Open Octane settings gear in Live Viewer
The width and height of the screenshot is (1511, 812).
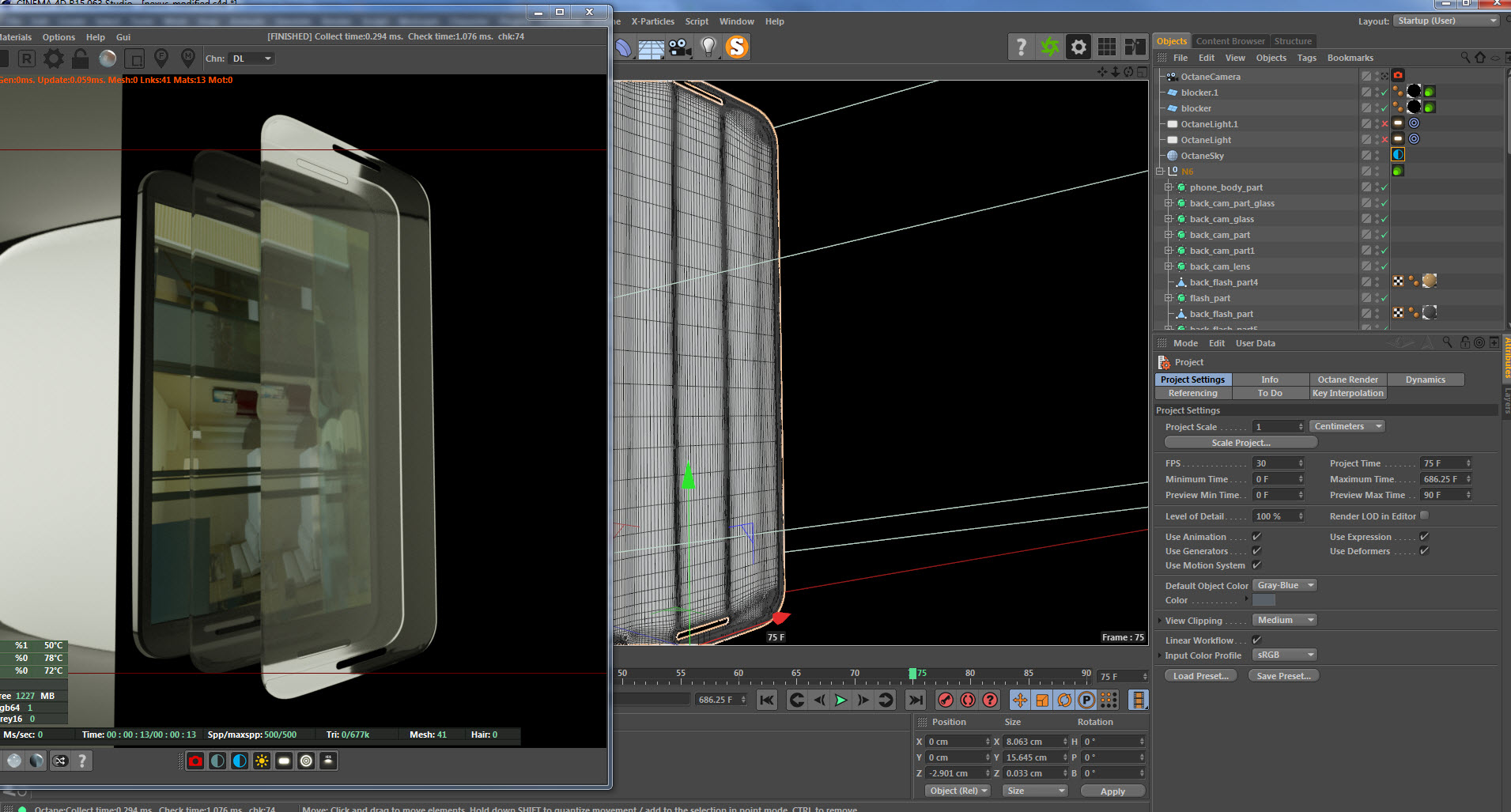[x=54, y=59]
